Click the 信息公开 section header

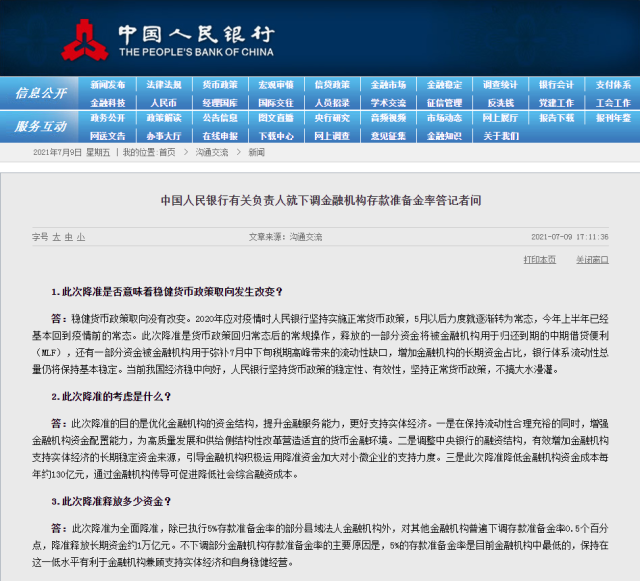[41, 93]
